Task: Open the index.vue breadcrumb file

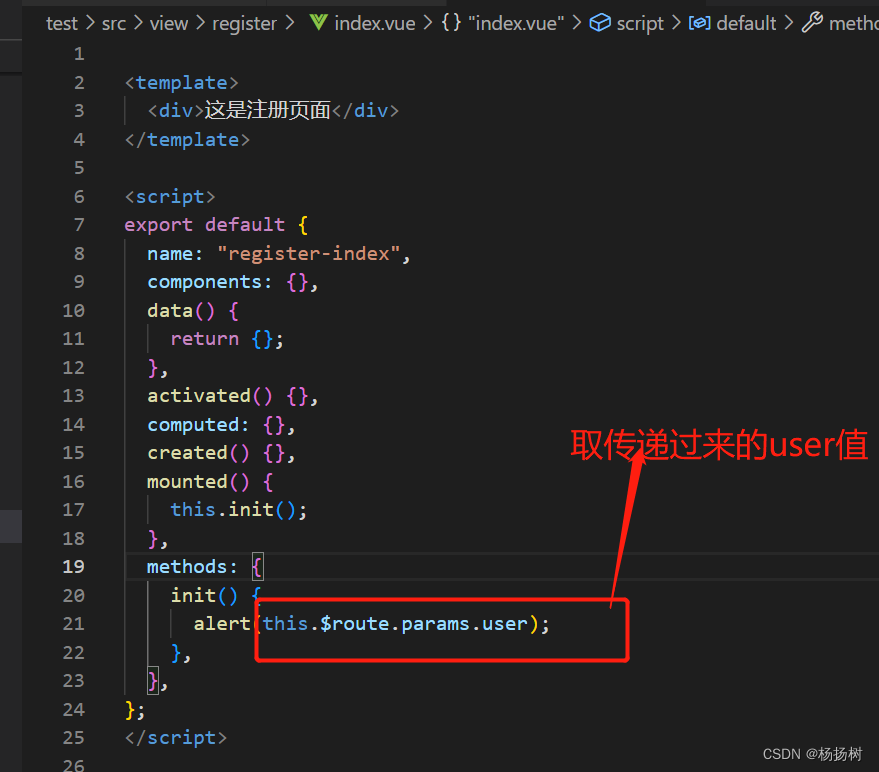Action: (x=375, y=24)
